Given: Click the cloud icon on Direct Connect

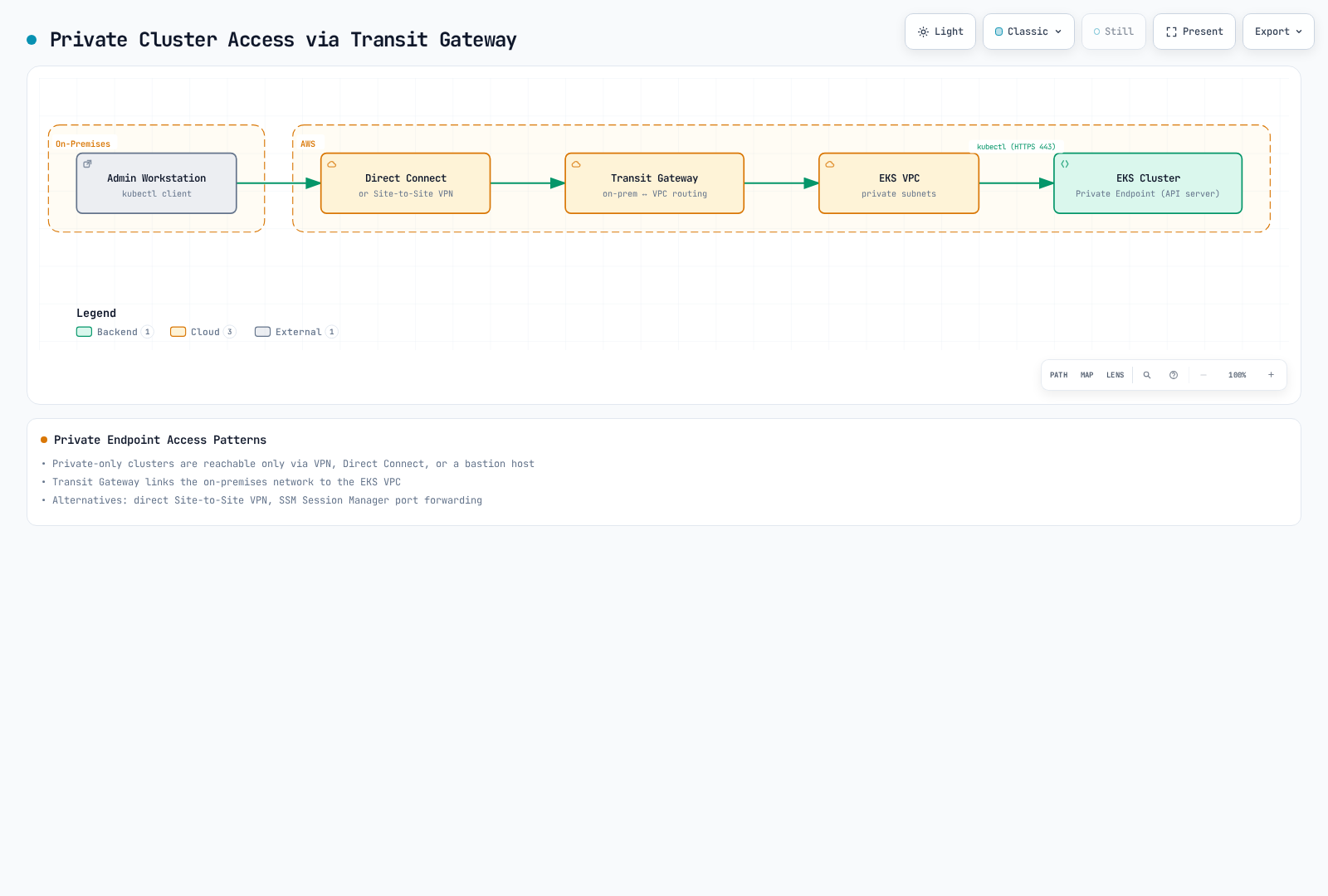Looking at the screenshot, I should pos(332,164).
